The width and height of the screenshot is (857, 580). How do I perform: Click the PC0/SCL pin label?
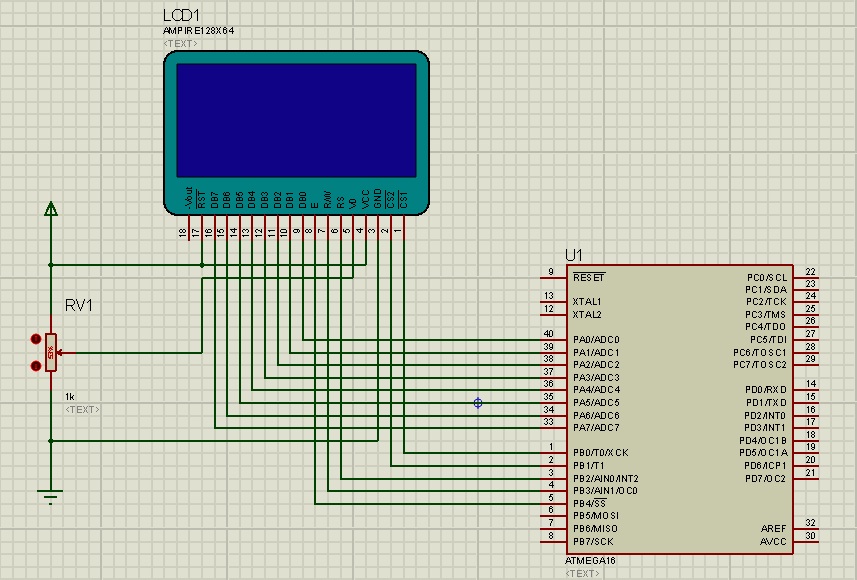pos(767,278)
